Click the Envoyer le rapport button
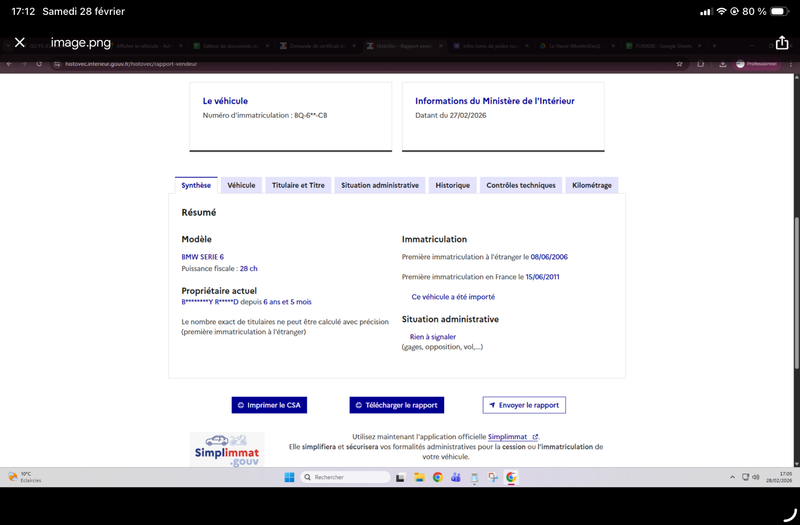The width and height of the screenshot is (800, 525). click(x=523, y=405)
